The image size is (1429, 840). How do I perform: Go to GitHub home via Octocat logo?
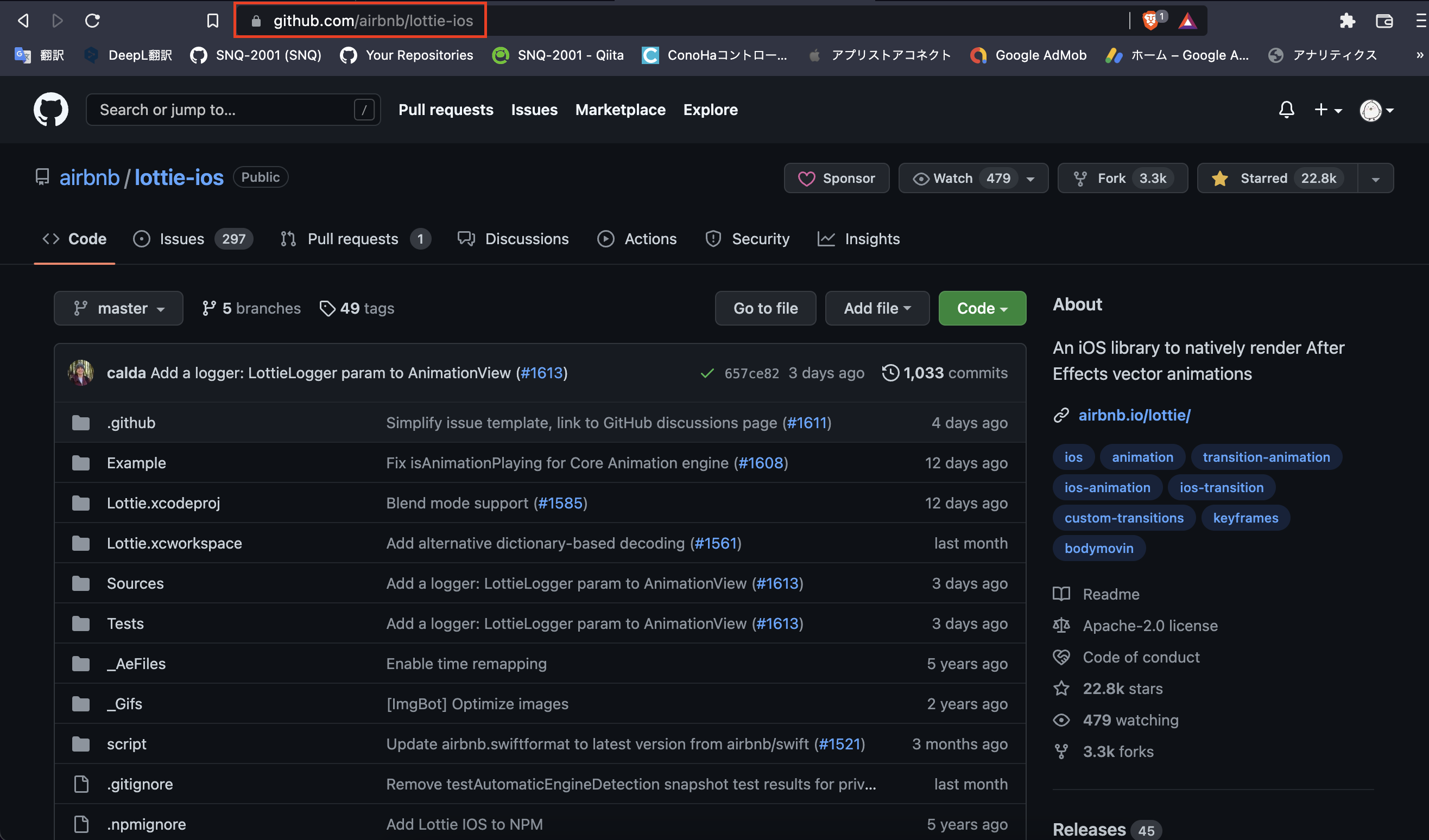click(x=51, y=110)
